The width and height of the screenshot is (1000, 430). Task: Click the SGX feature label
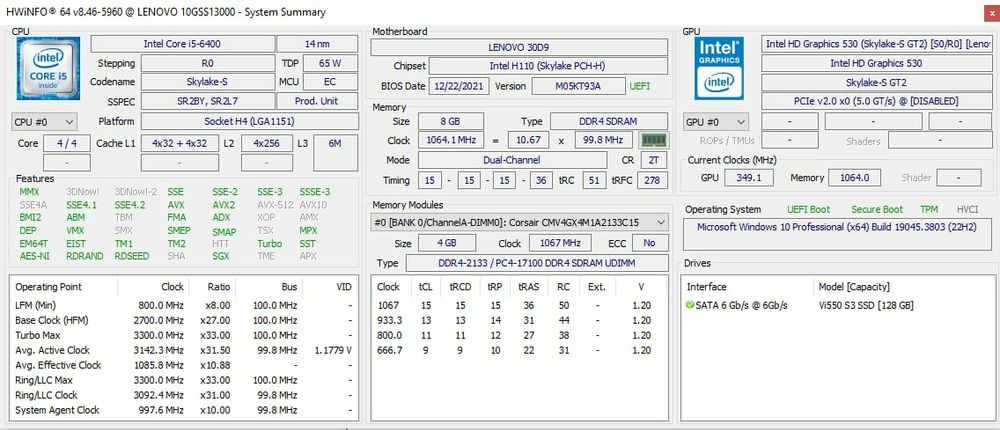coord(221,256)
